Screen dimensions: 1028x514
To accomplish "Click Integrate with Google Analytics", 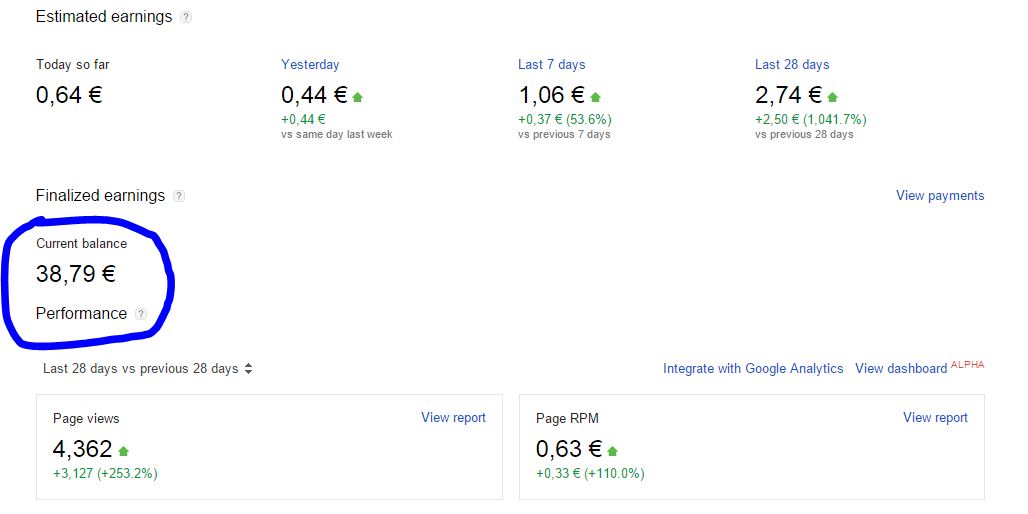I will click(753, 368).
